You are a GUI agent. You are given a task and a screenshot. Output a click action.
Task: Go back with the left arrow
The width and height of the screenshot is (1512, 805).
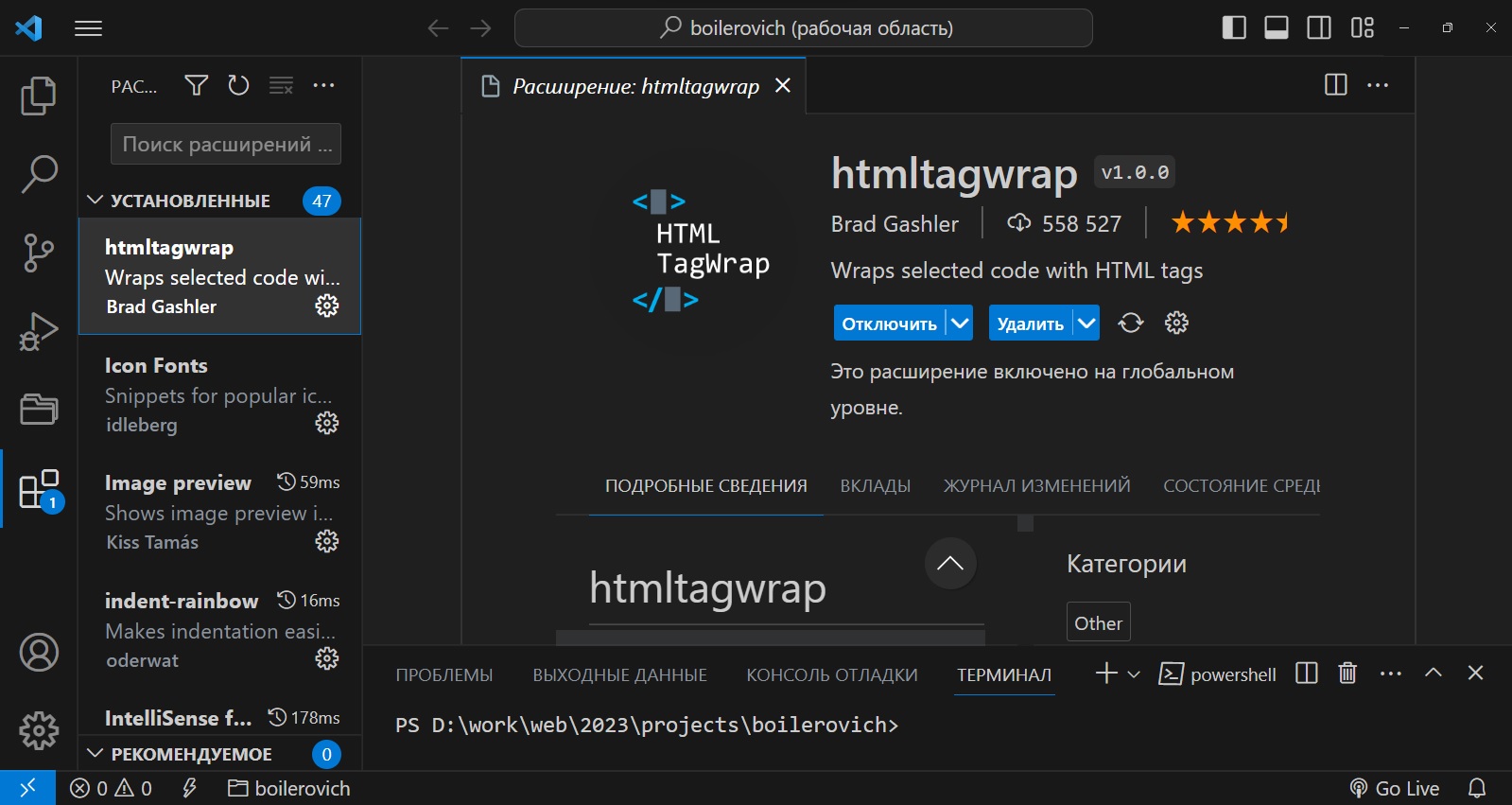(438, 28)
